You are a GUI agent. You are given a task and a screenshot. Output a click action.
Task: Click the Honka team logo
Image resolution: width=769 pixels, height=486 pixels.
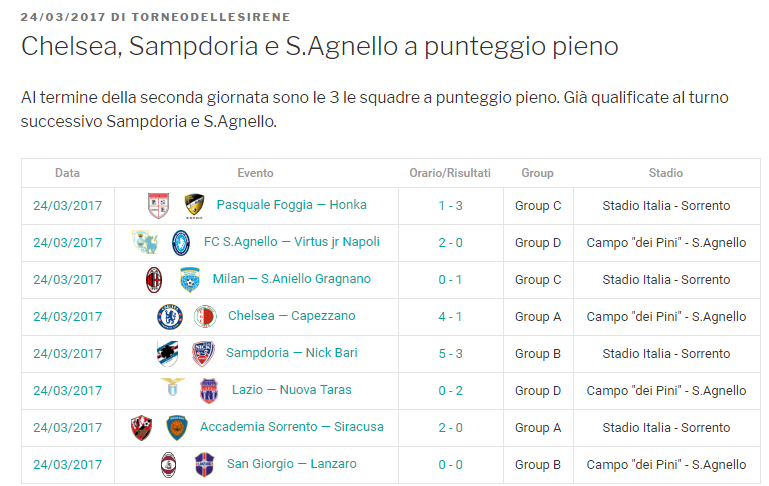coord(194,206)
